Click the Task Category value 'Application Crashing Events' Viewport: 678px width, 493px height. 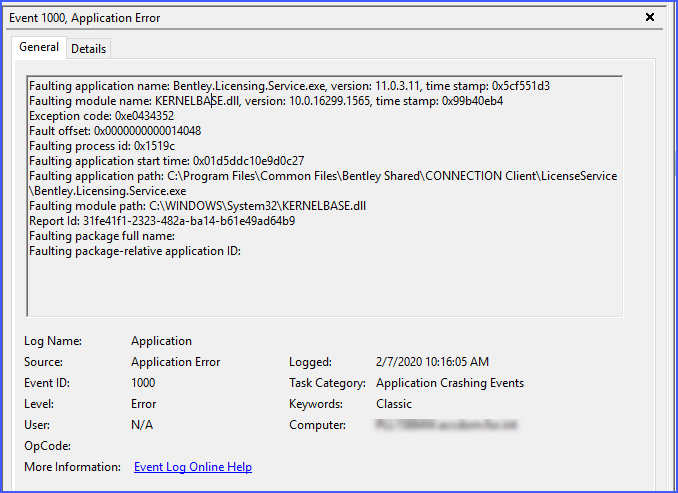(450, 383)
